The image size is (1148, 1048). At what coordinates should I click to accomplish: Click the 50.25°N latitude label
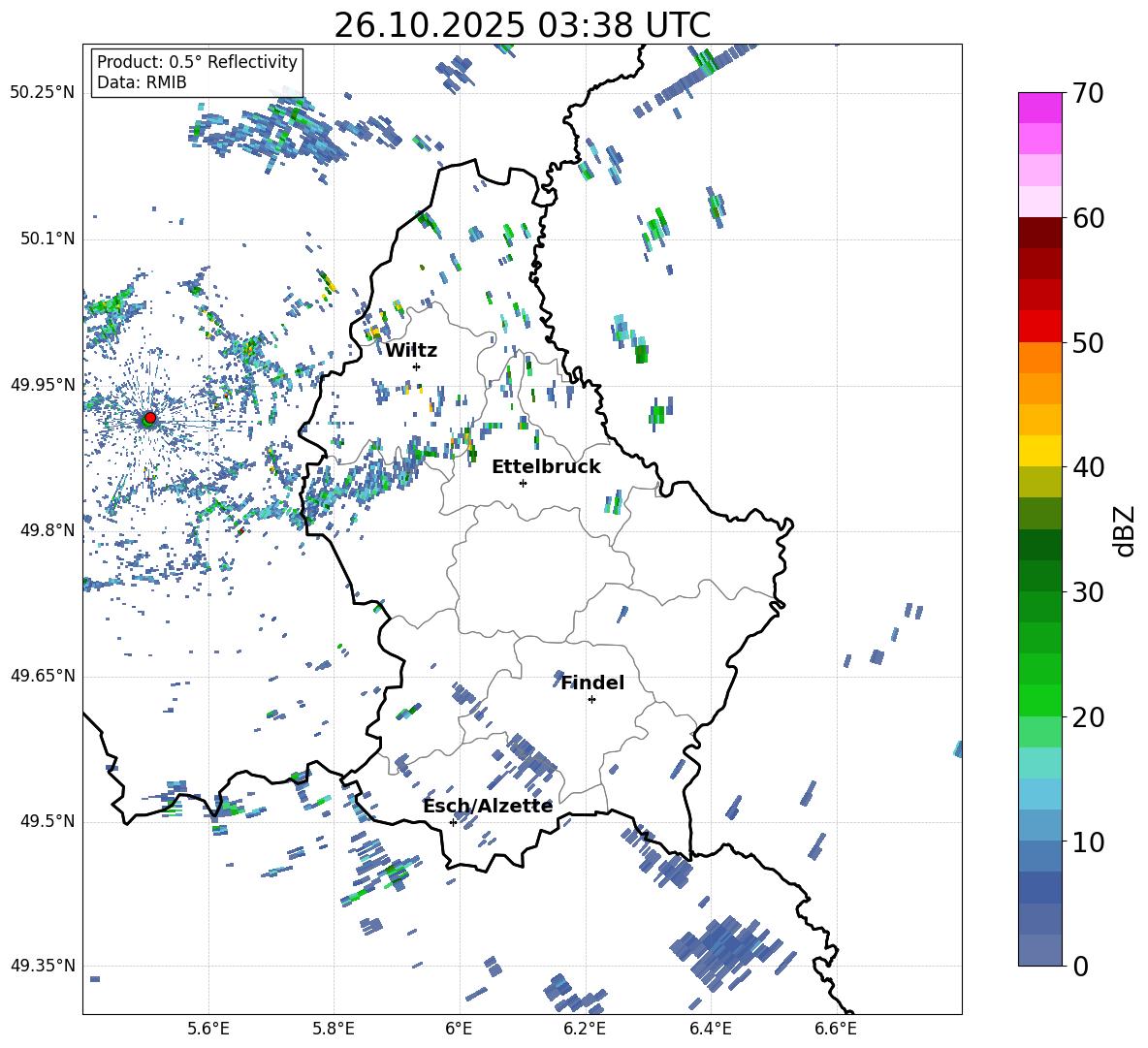[x=43, y=93]
